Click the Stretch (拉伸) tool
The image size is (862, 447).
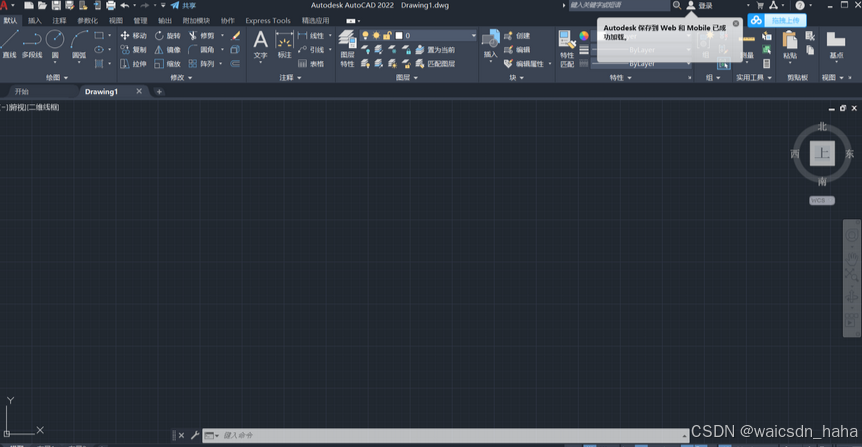[134, 64]
